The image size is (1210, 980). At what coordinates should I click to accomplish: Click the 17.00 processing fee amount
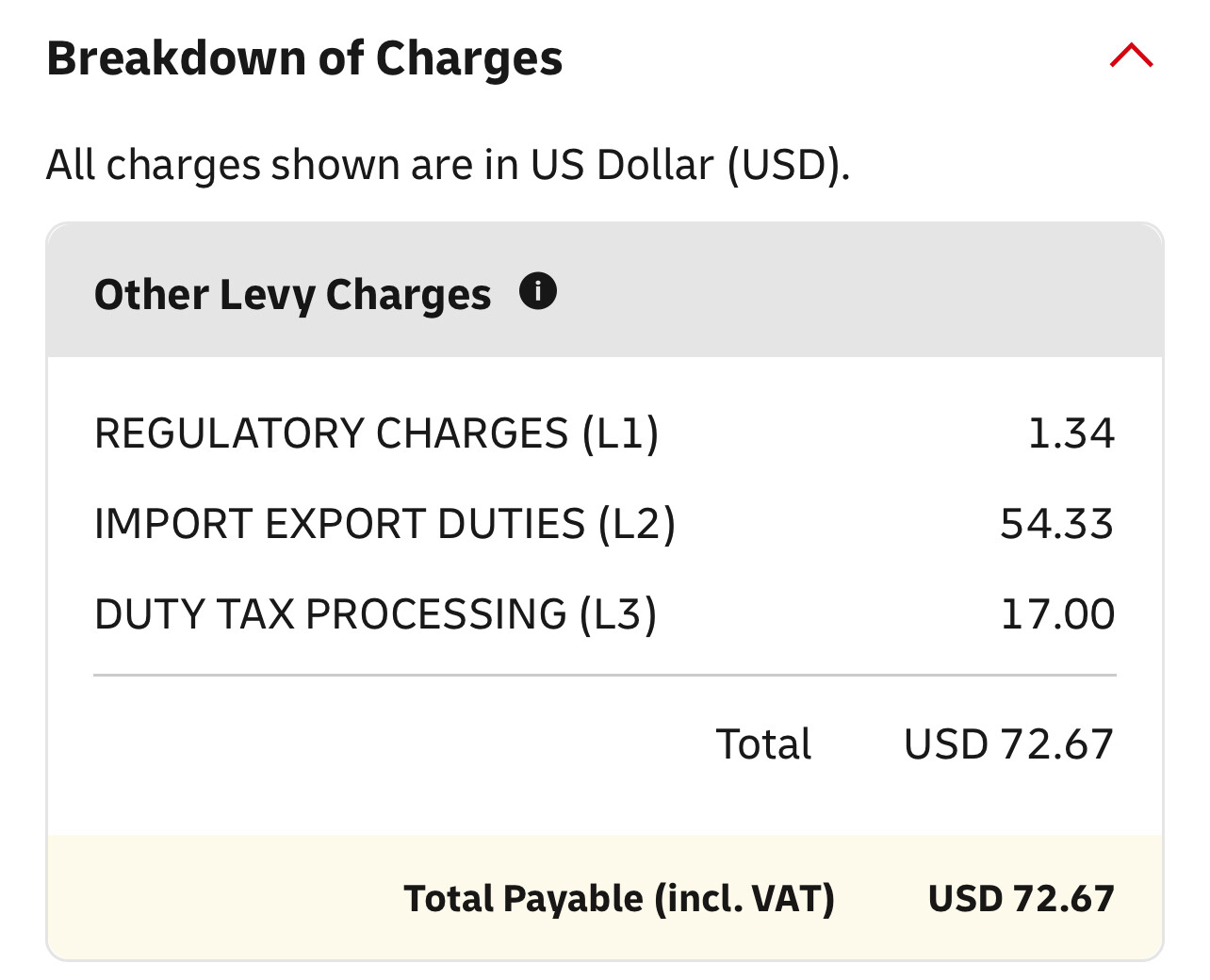[x=1057, y=614]
